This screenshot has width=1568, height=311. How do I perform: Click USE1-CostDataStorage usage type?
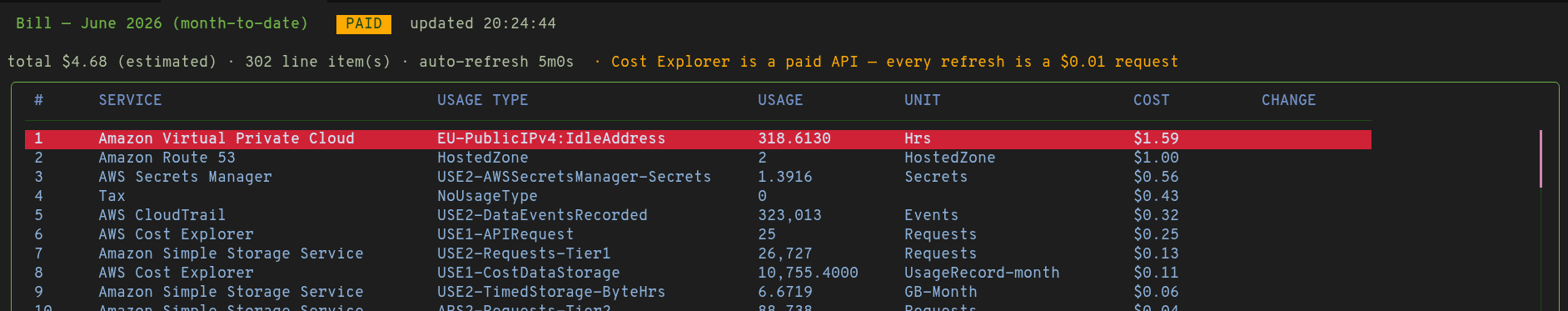pyautogui.click(x=529, y=273)
